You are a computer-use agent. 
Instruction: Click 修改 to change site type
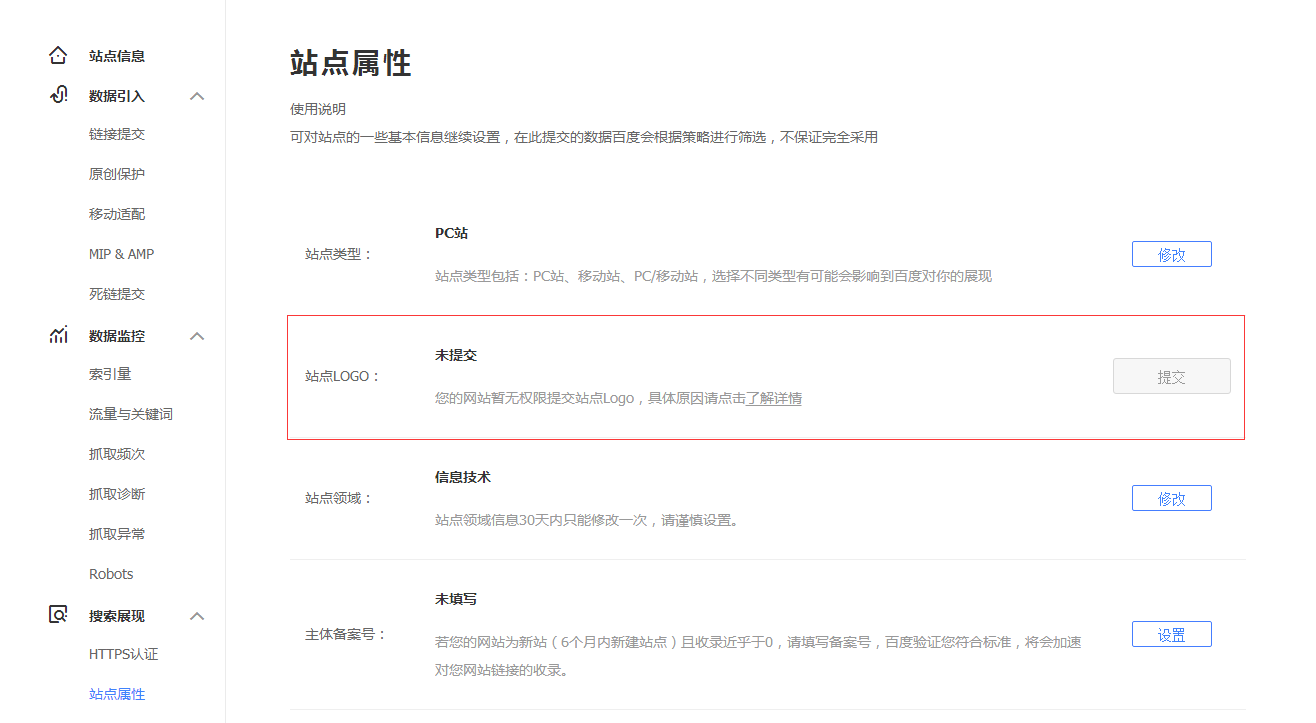click(x=1171, y=253)
